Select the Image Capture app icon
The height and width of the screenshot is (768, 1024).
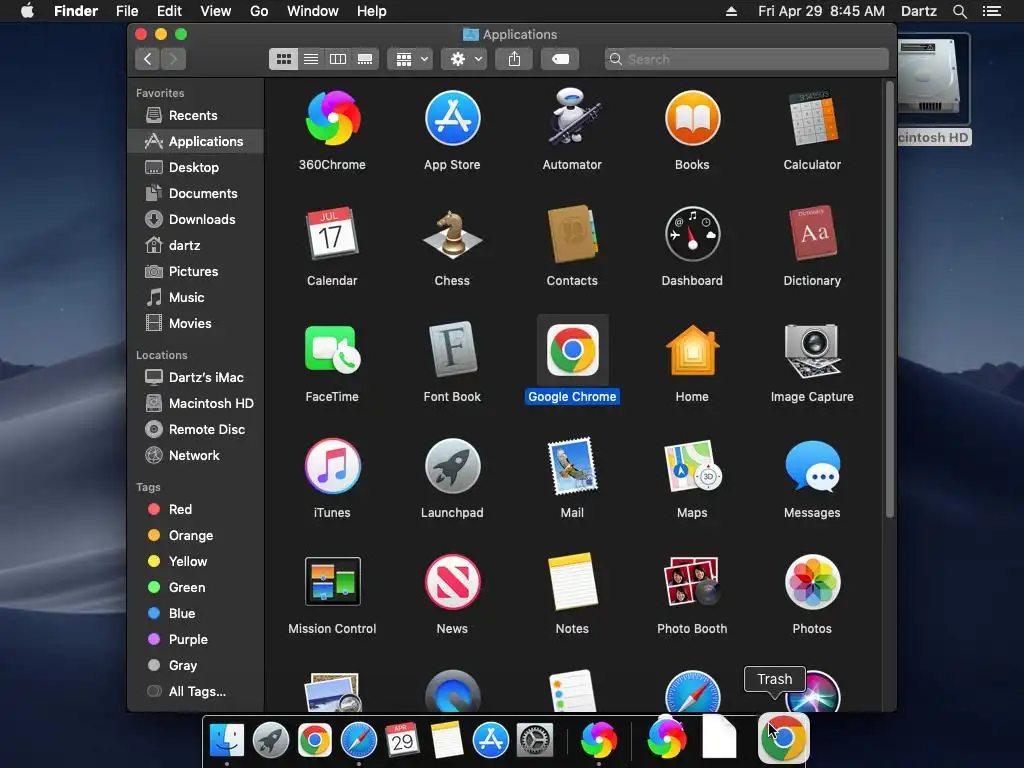[x=812, y=350]
